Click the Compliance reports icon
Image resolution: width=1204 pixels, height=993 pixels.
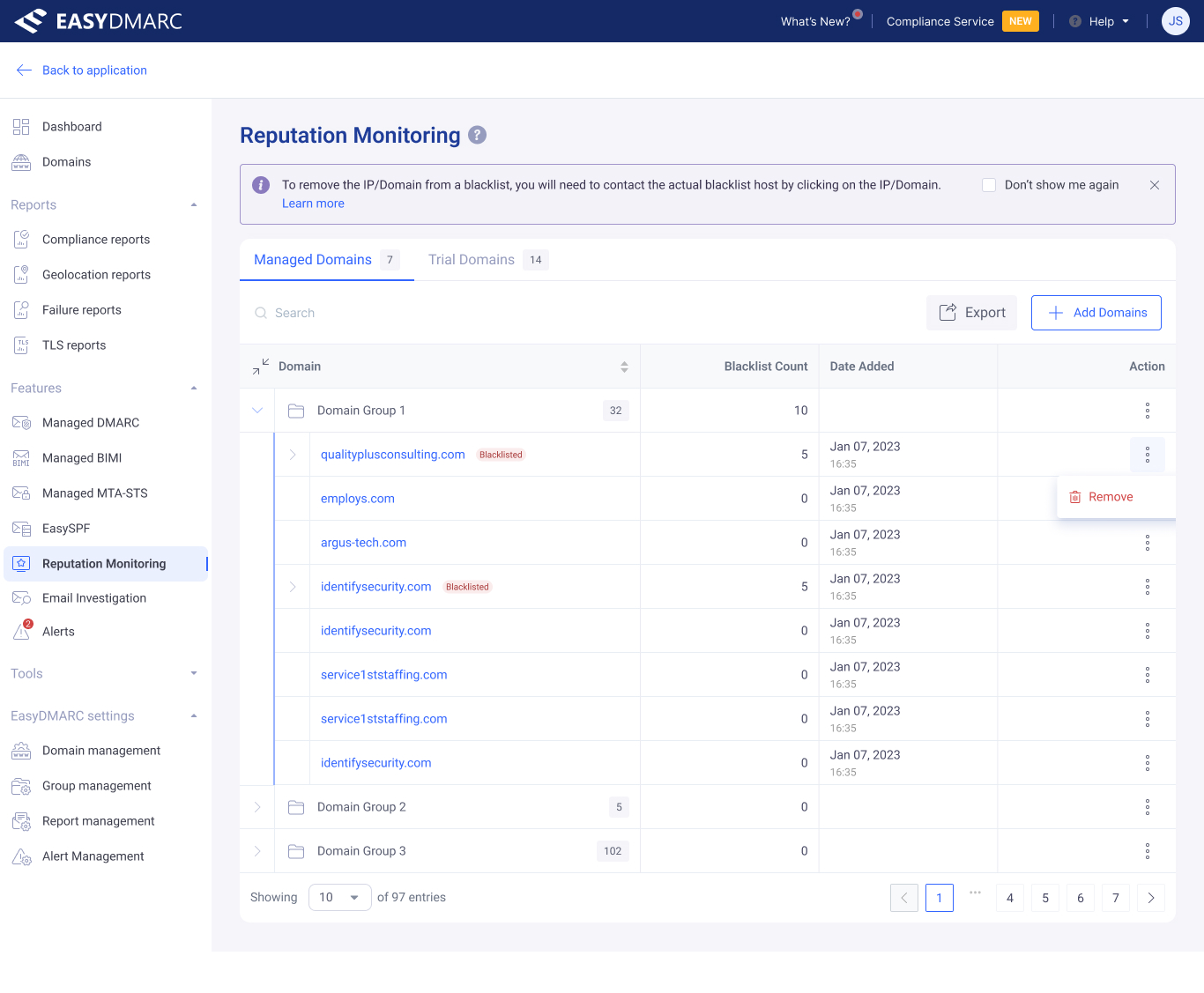[21, 240]
